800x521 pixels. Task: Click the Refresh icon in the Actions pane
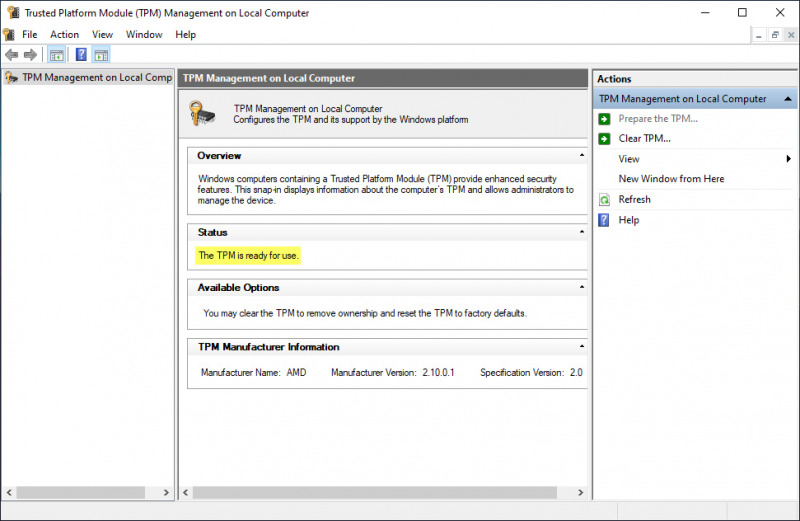pos(604,199)
